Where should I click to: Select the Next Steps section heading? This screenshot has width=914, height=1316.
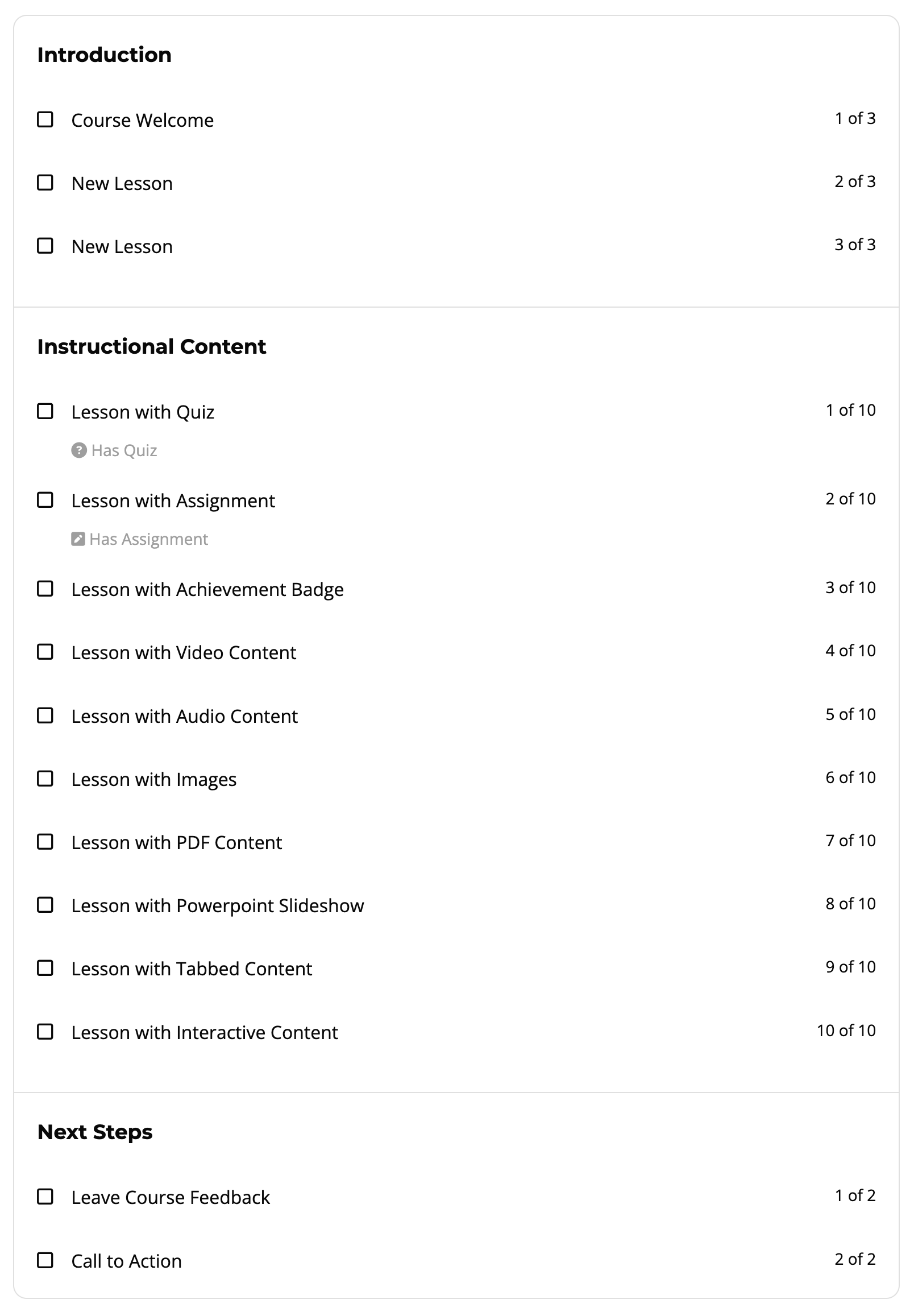(x=95, y=1132)
